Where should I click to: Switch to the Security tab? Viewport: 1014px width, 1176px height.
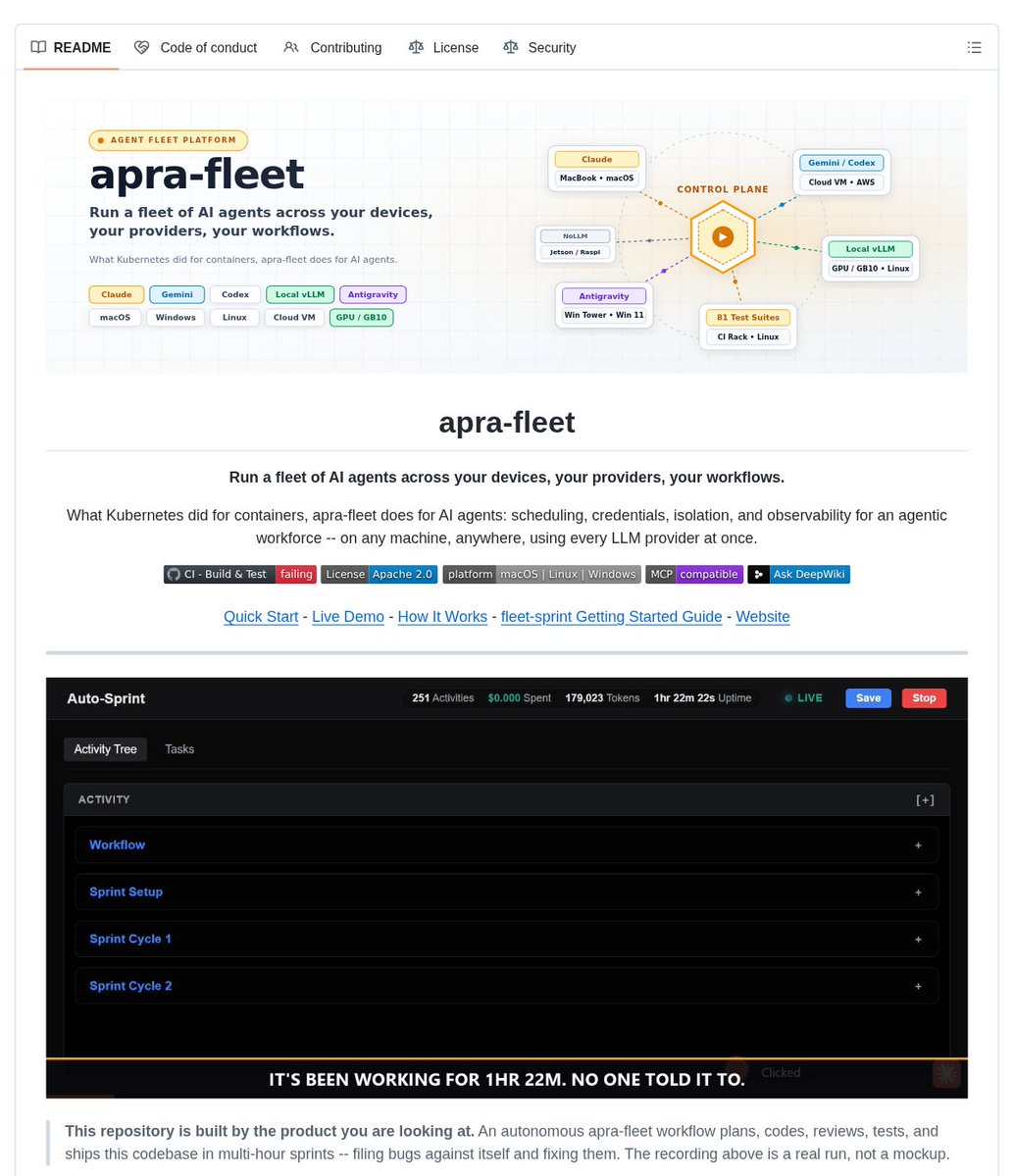[540, 47]
